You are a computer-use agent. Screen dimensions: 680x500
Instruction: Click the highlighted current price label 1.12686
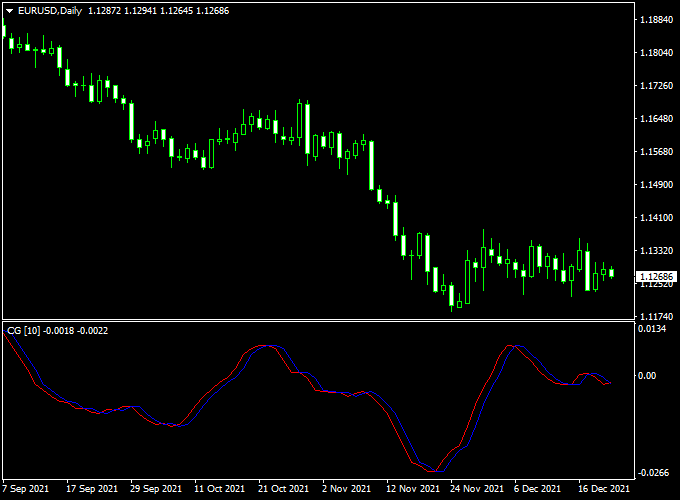click(656, 278)
